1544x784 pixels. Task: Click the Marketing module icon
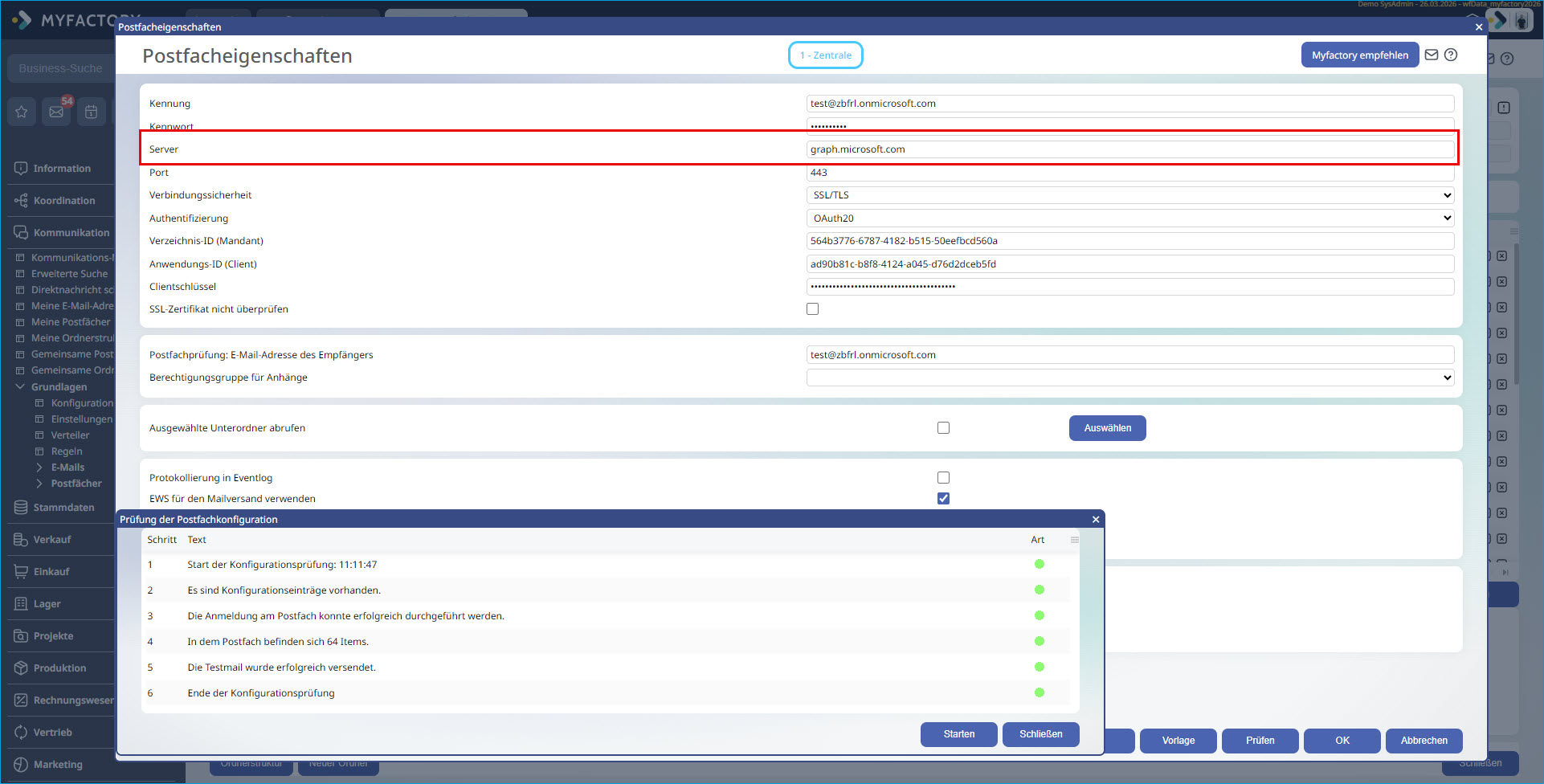coord(21,765)
